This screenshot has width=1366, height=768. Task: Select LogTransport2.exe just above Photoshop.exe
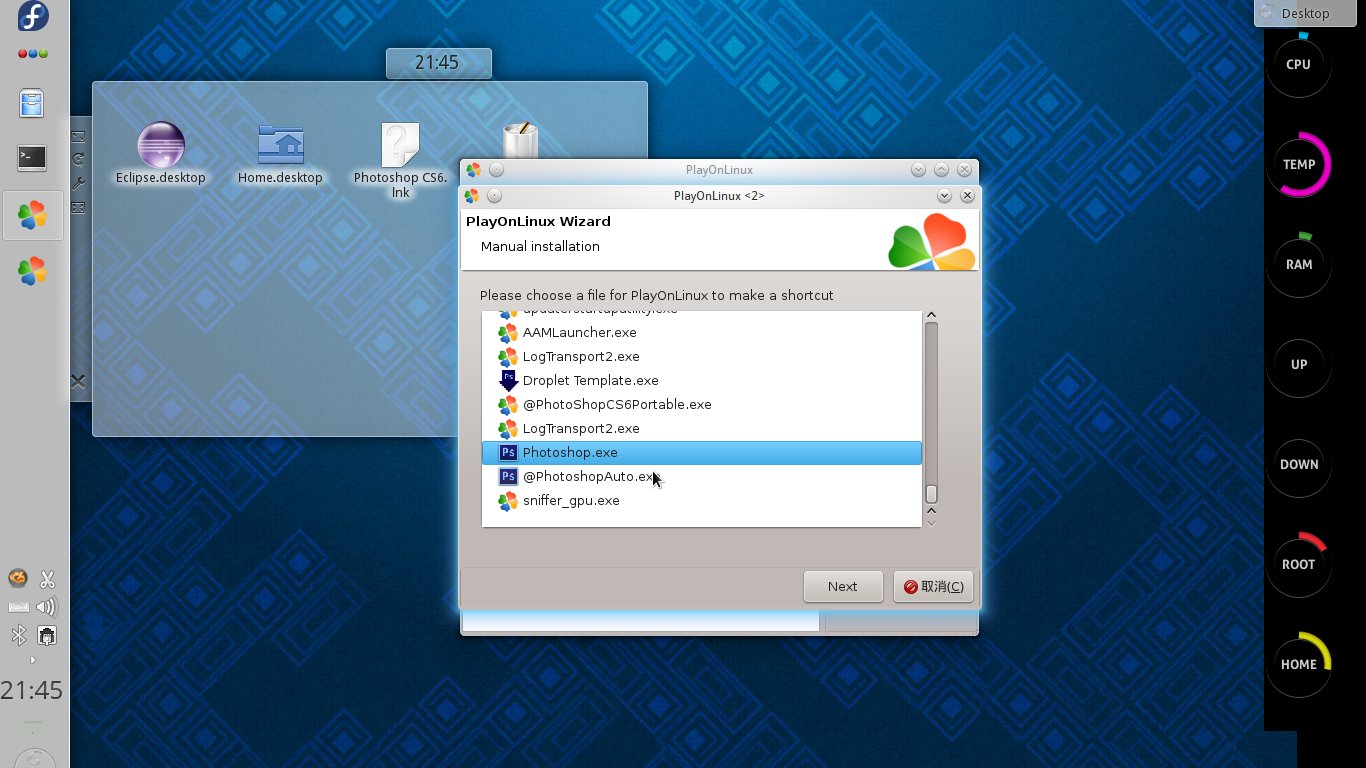[701, 428]
